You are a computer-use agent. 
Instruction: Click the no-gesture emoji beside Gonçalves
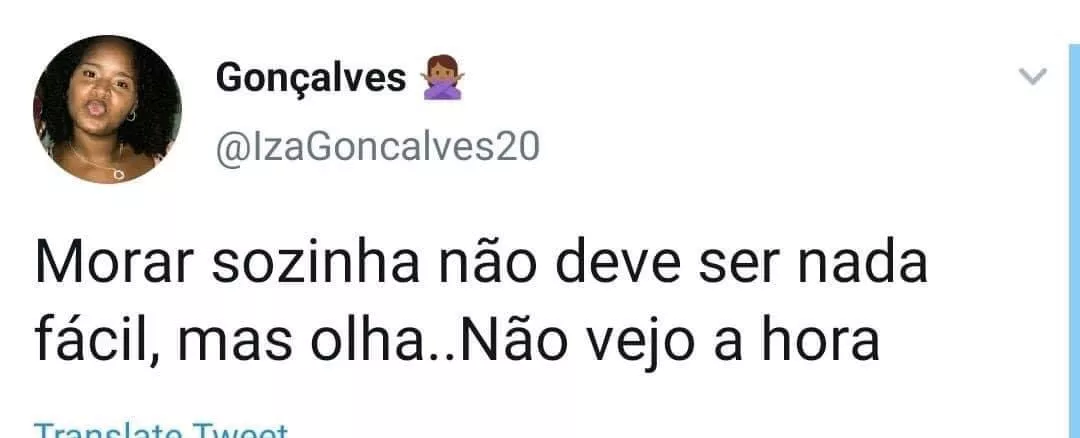click(x=443, y=78)
